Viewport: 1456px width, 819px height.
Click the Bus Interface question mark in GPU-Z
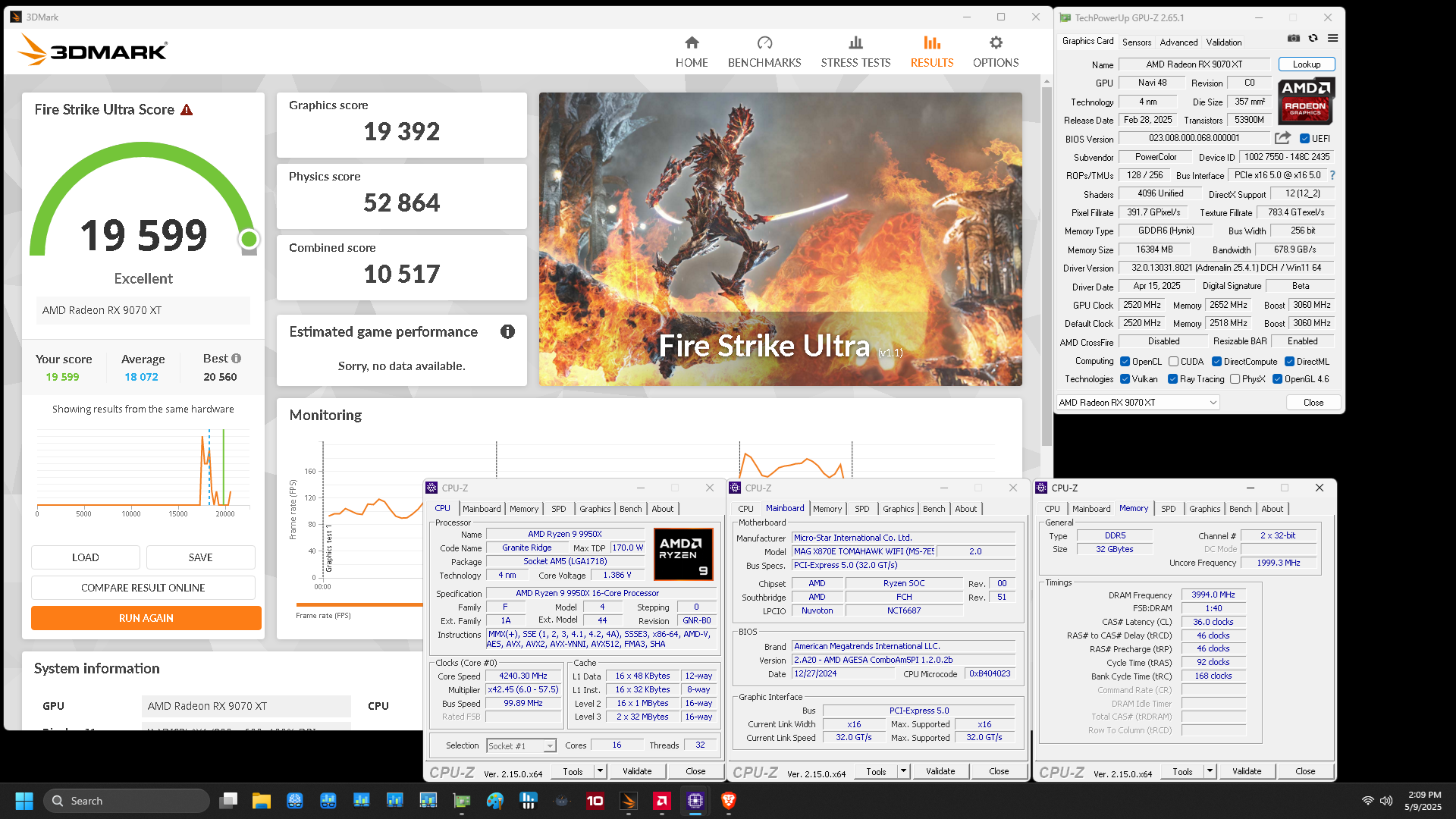(x=1332, y=175)
